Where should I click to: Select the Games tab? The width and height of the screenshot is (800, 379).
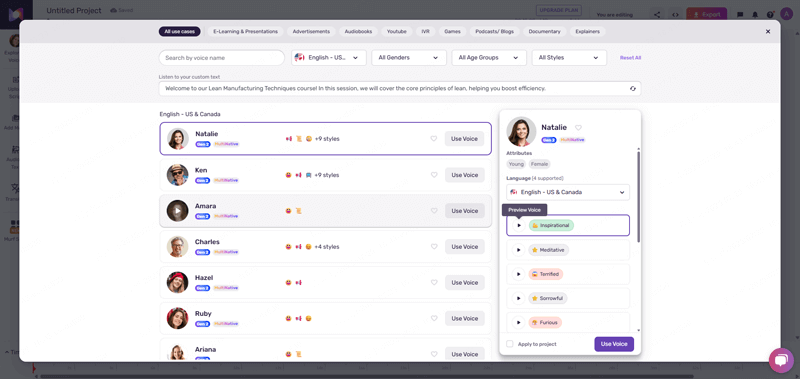(x=452, y=32)
